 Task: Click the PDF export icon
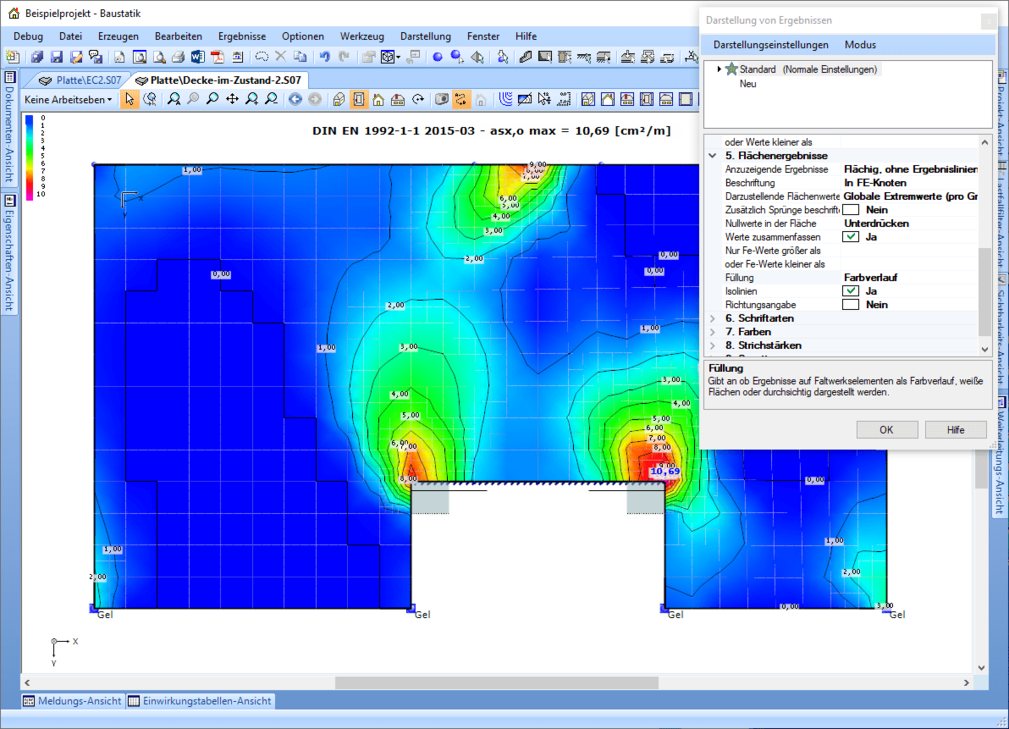point(215,57)
